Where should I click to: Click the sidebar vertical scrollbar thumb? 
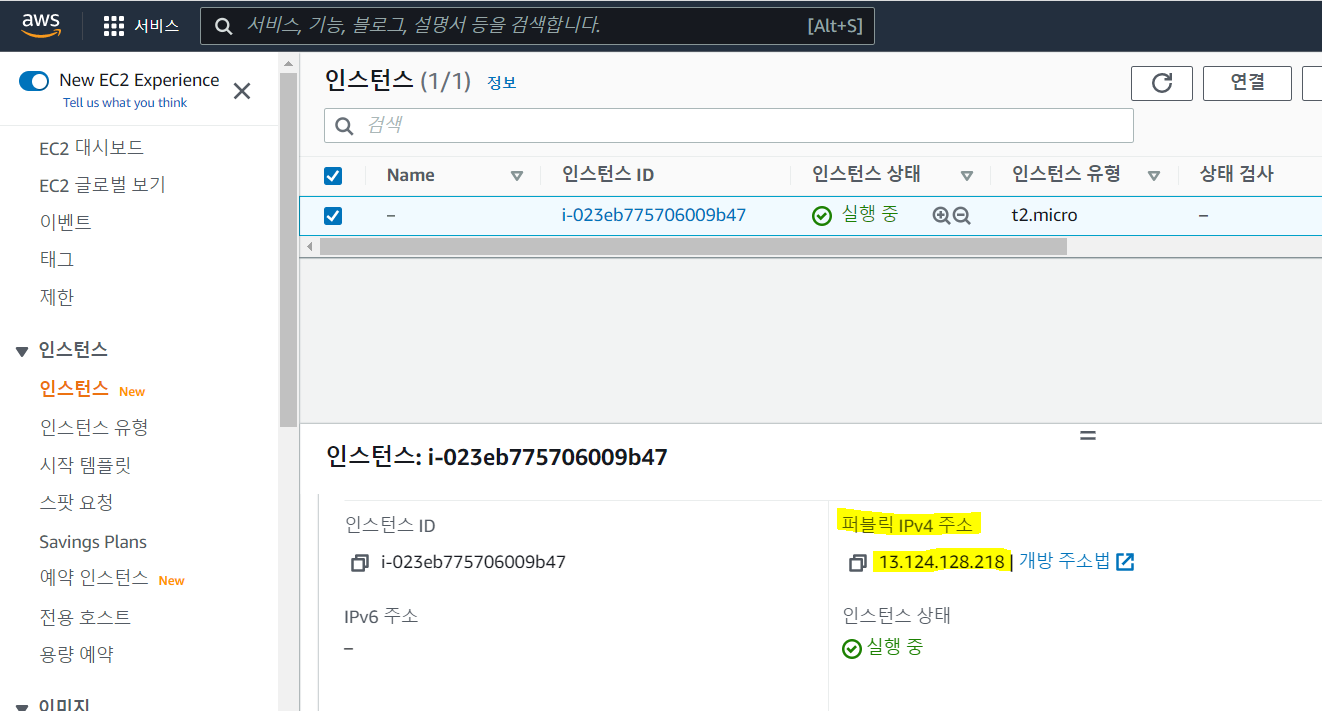coord(288,250)
